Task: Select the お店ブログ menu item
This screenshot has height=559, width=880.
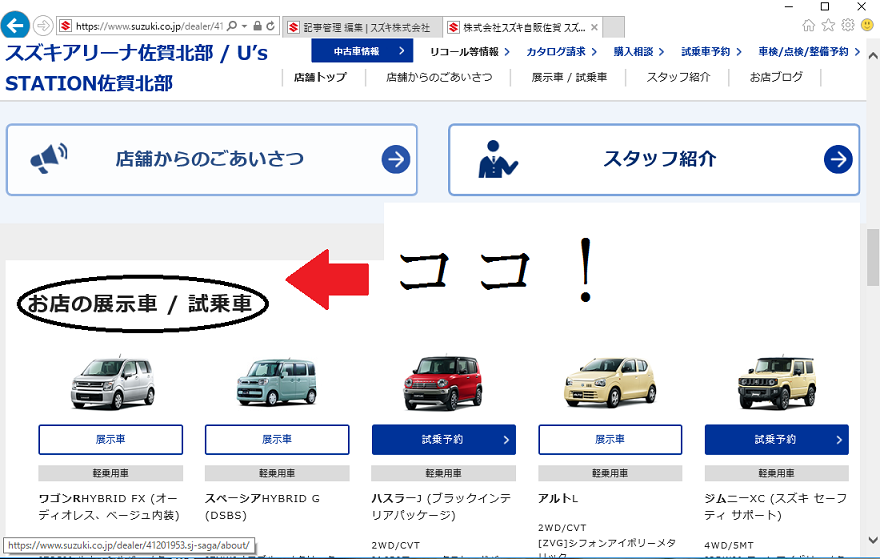Action: (776, 77)
